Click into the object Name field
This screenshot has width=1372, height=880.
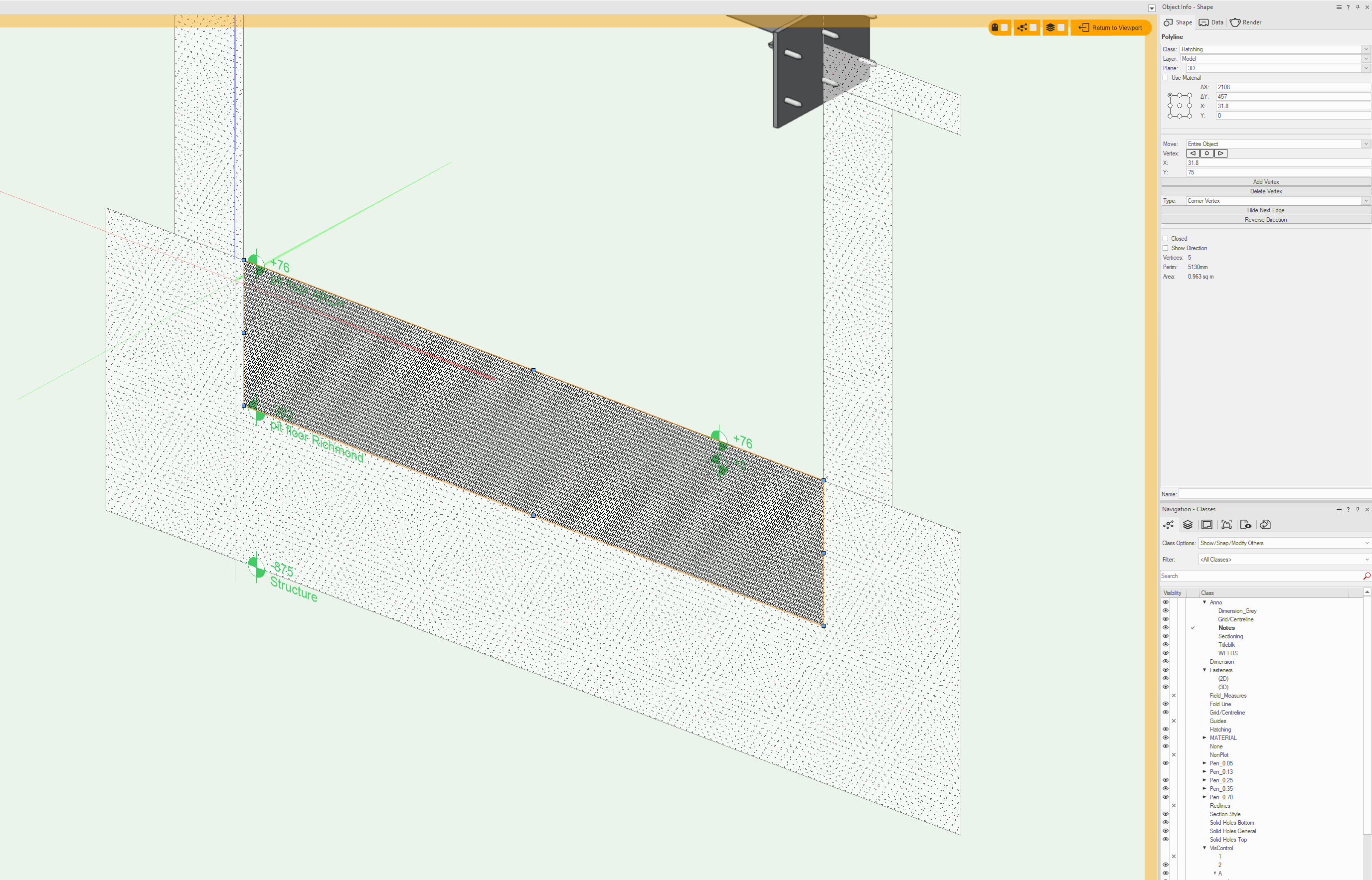pyautogui.click(x=1274, y=494)
